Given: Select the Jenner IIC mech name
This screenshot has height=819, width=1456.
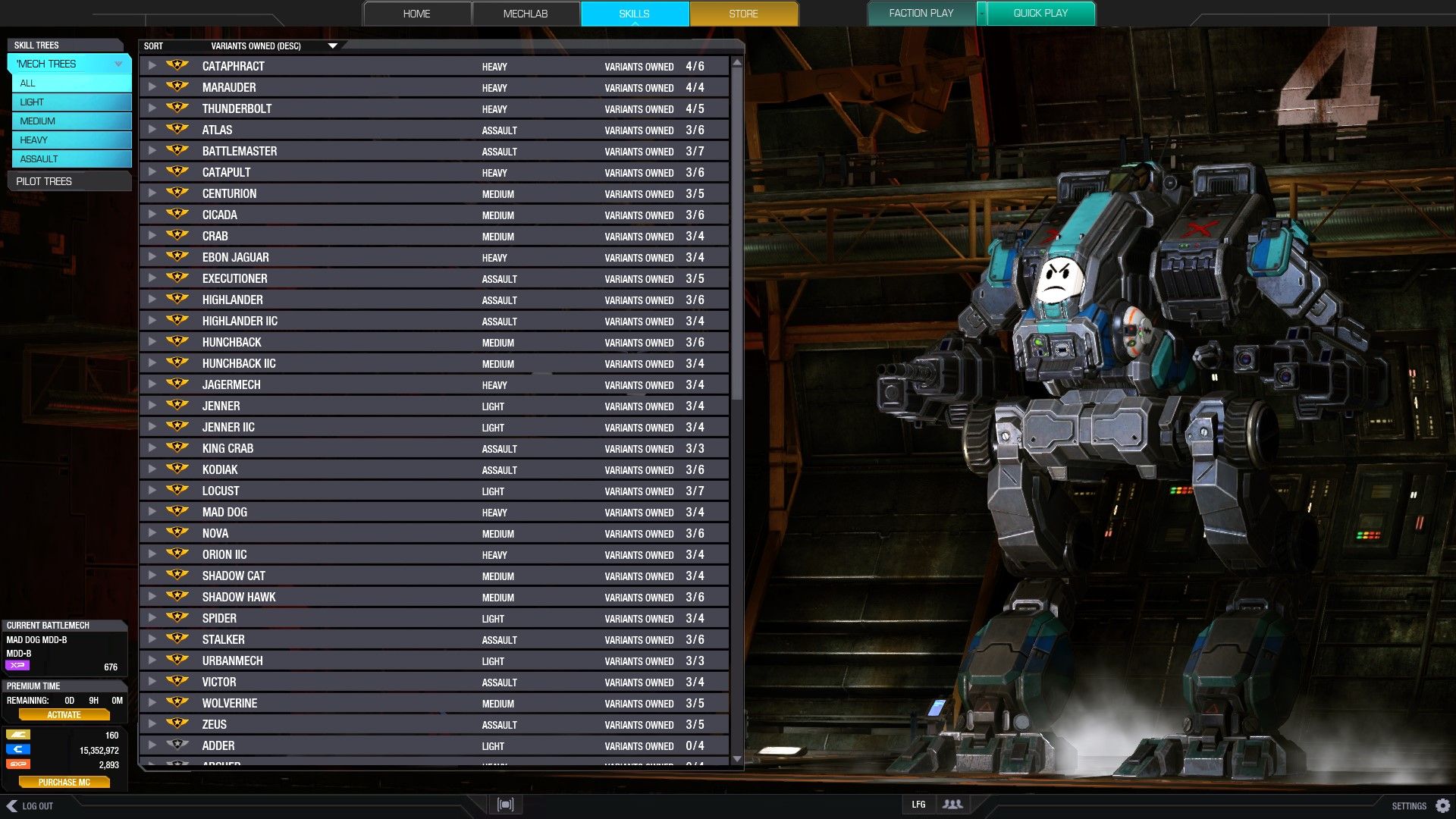Looking at the screenshot, I should [228, 427].
